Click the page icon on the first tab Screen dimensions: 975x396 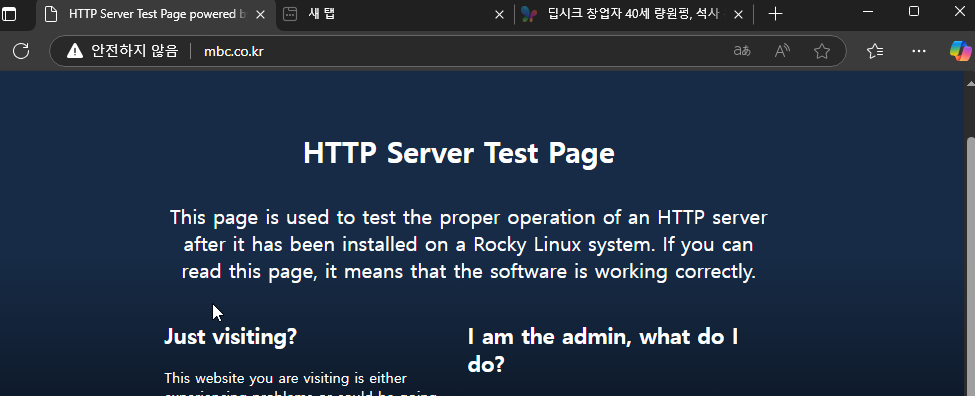pos(51,14)
